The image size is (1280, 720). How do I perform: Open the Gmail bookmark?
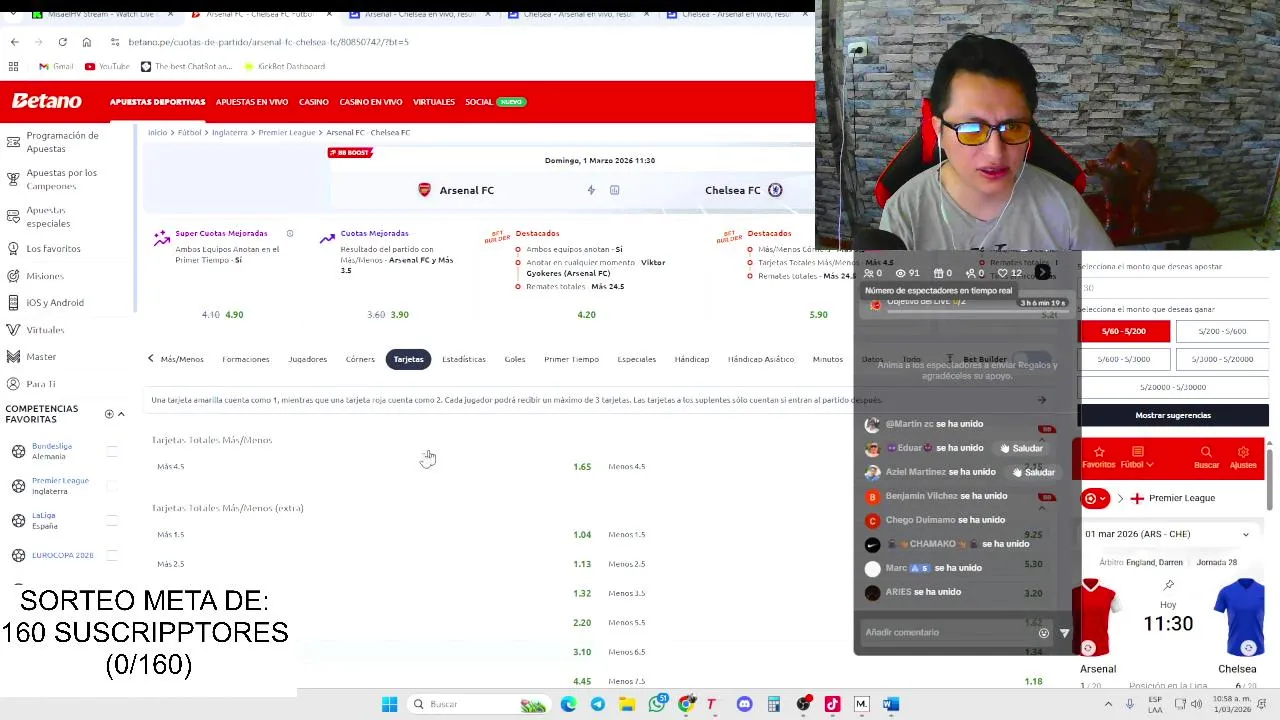pyautogui.click(x=56, y=66)
